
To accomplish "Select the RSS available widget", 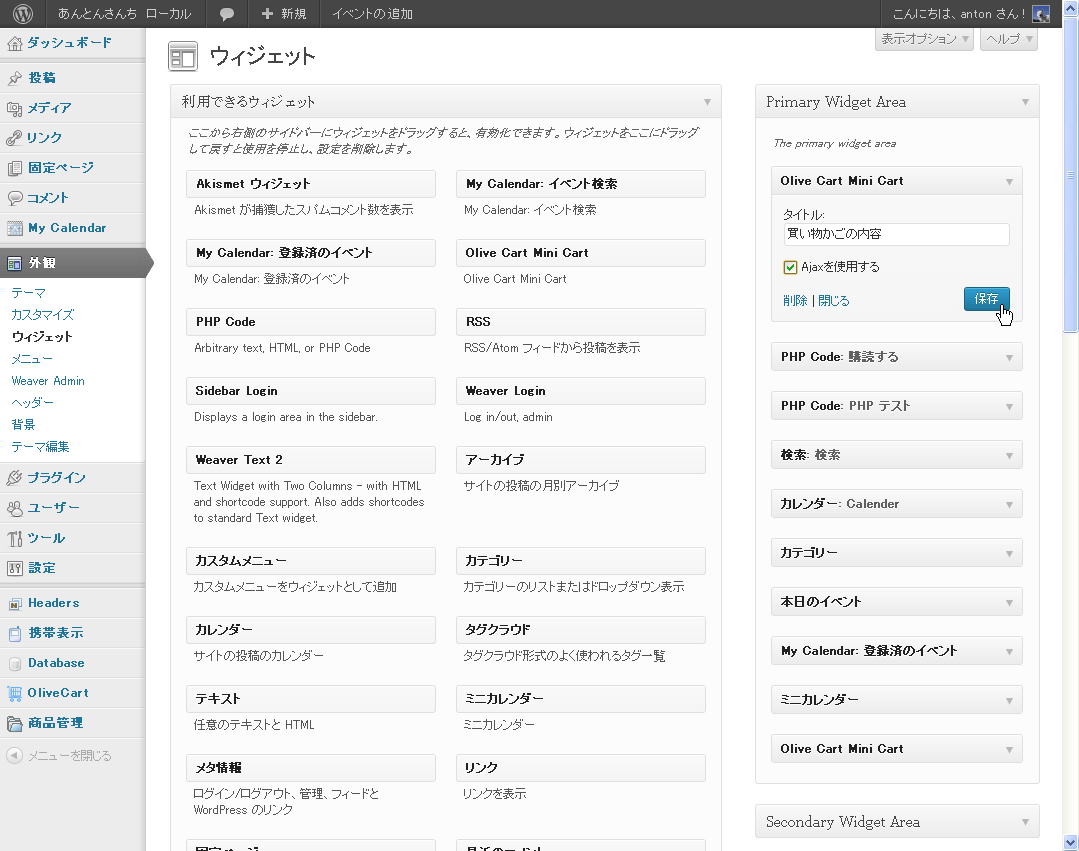I will pos(581,322).
